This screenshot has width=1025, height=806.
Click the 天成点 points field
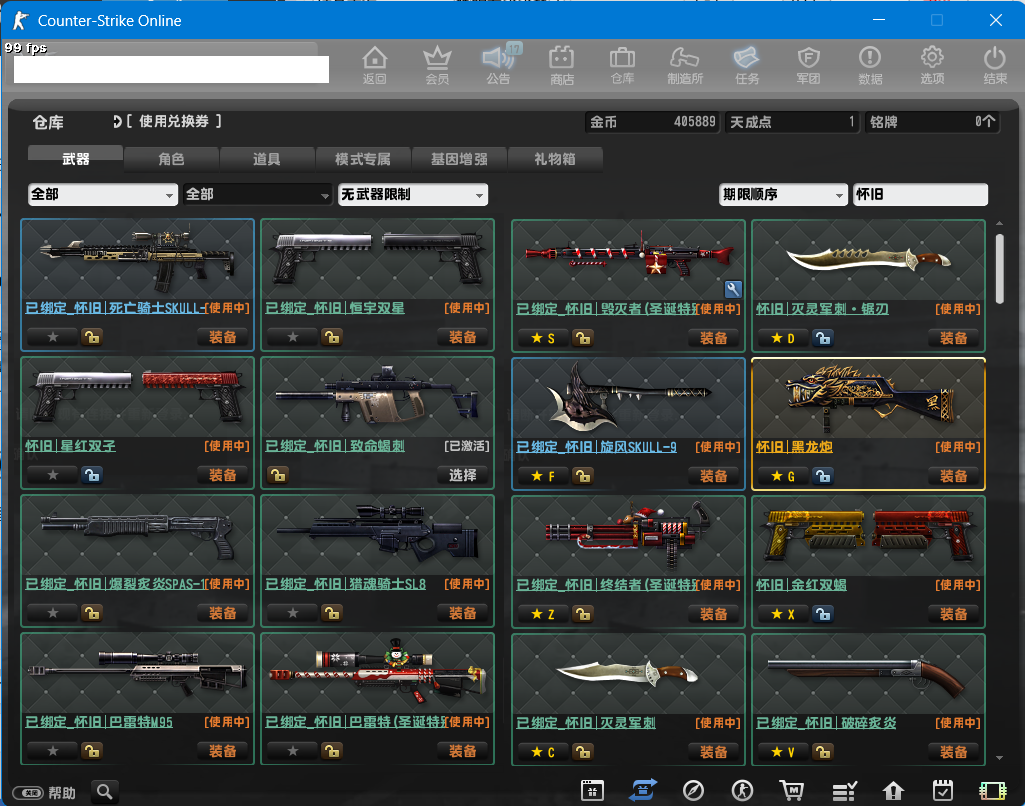792,122
